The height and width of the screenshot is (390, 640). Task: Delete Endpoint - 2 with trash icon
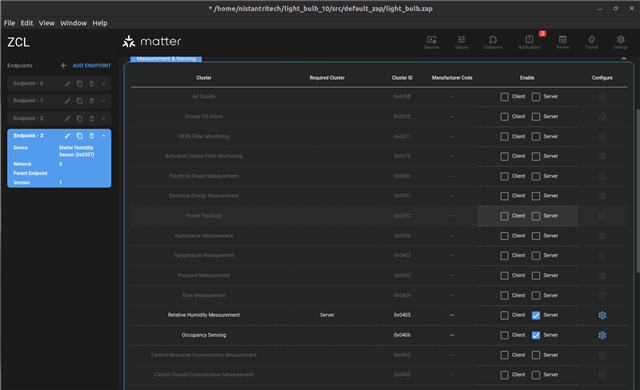point(91,118)
